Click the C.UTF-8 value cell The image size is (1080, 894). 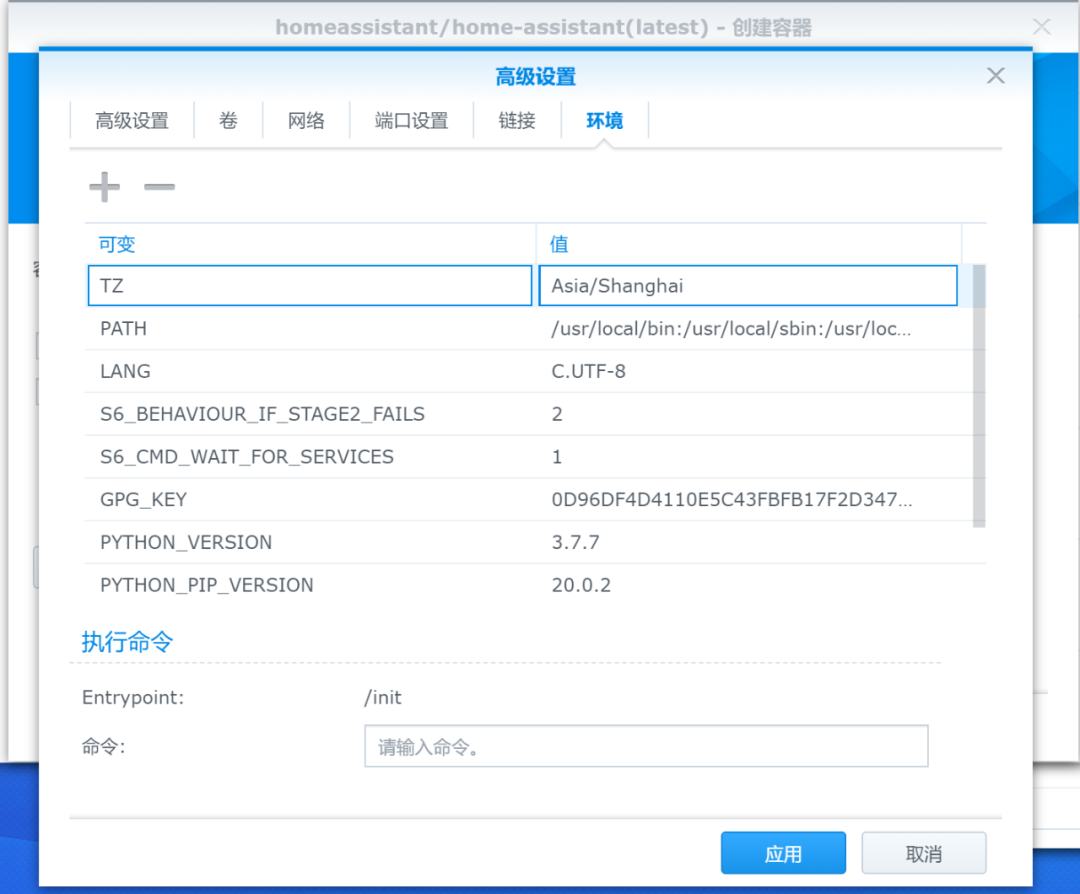(588, 371)
